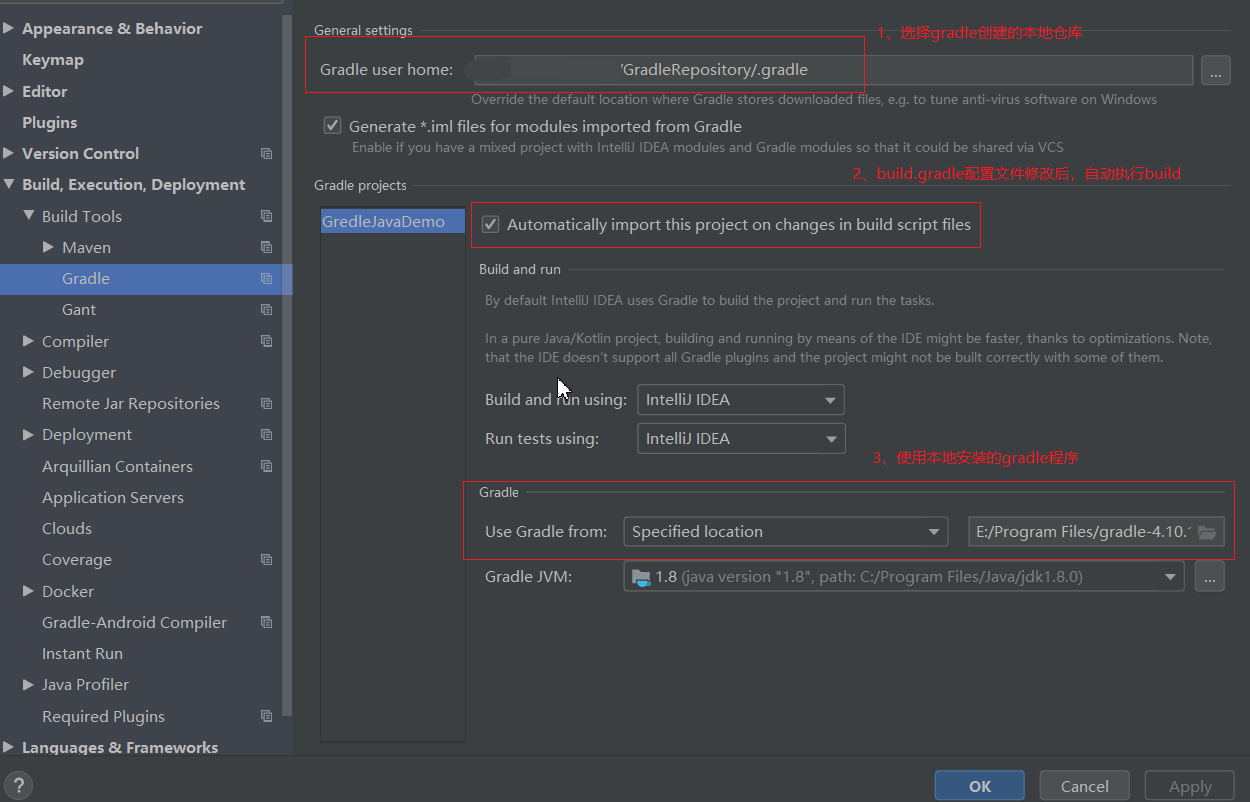The image size is (1250, 802).
Task: Open the Build and run using dropdown
Action: 740,400
